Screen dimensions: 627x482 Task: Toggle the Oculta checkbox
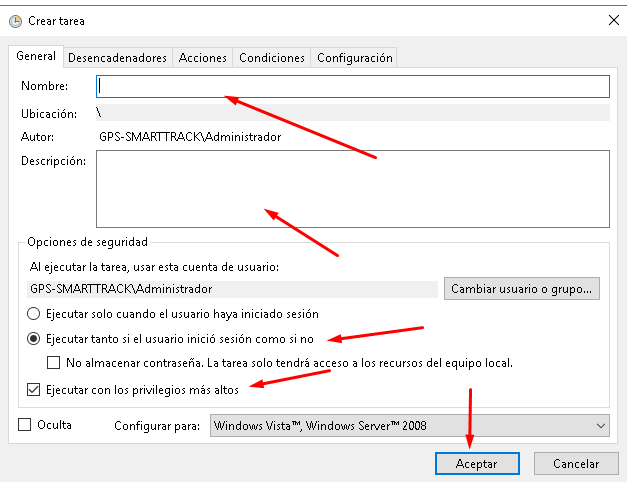[25, 425]
